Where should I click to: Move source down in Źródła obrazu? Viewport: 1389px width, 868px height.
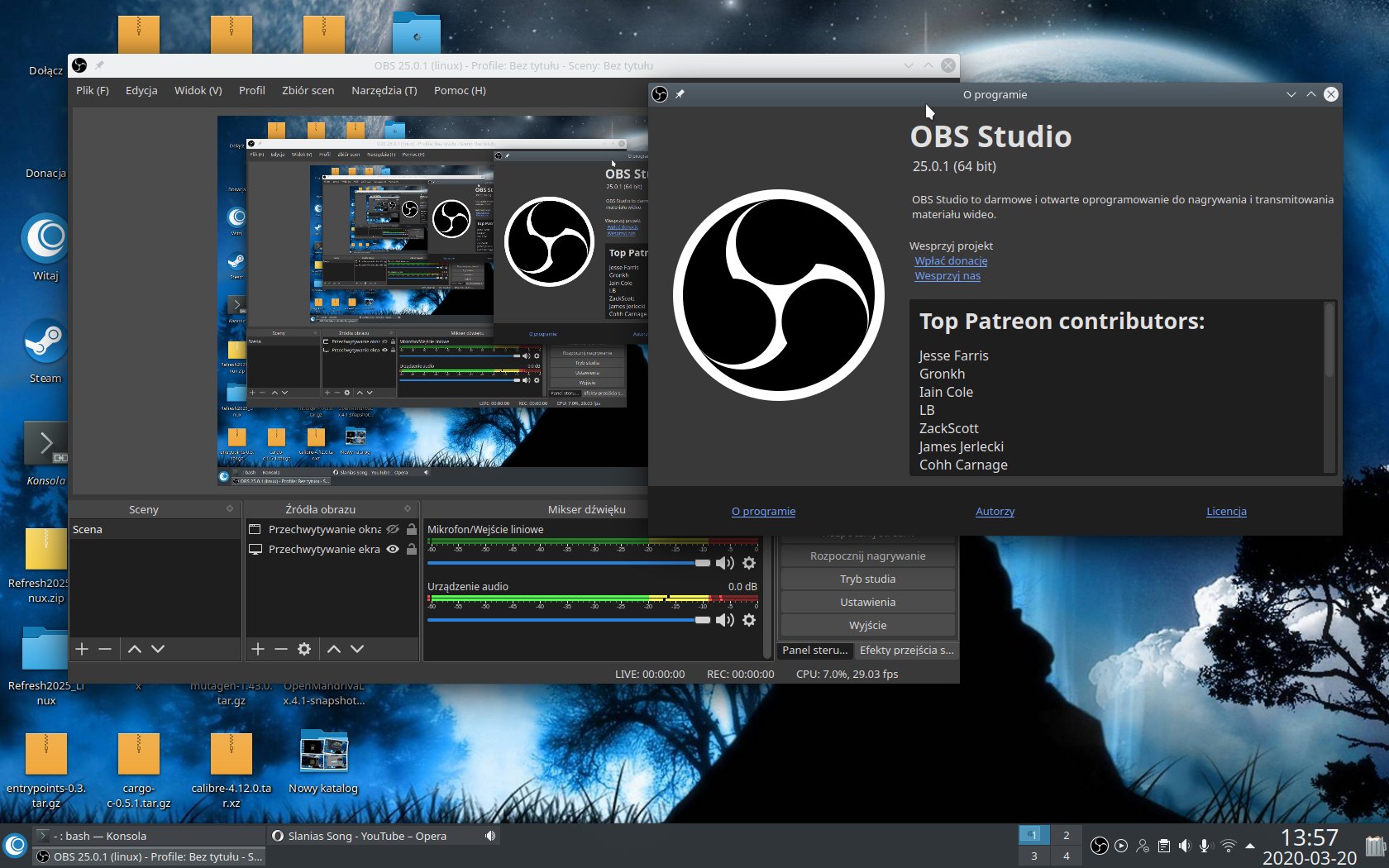click(357, 649)
